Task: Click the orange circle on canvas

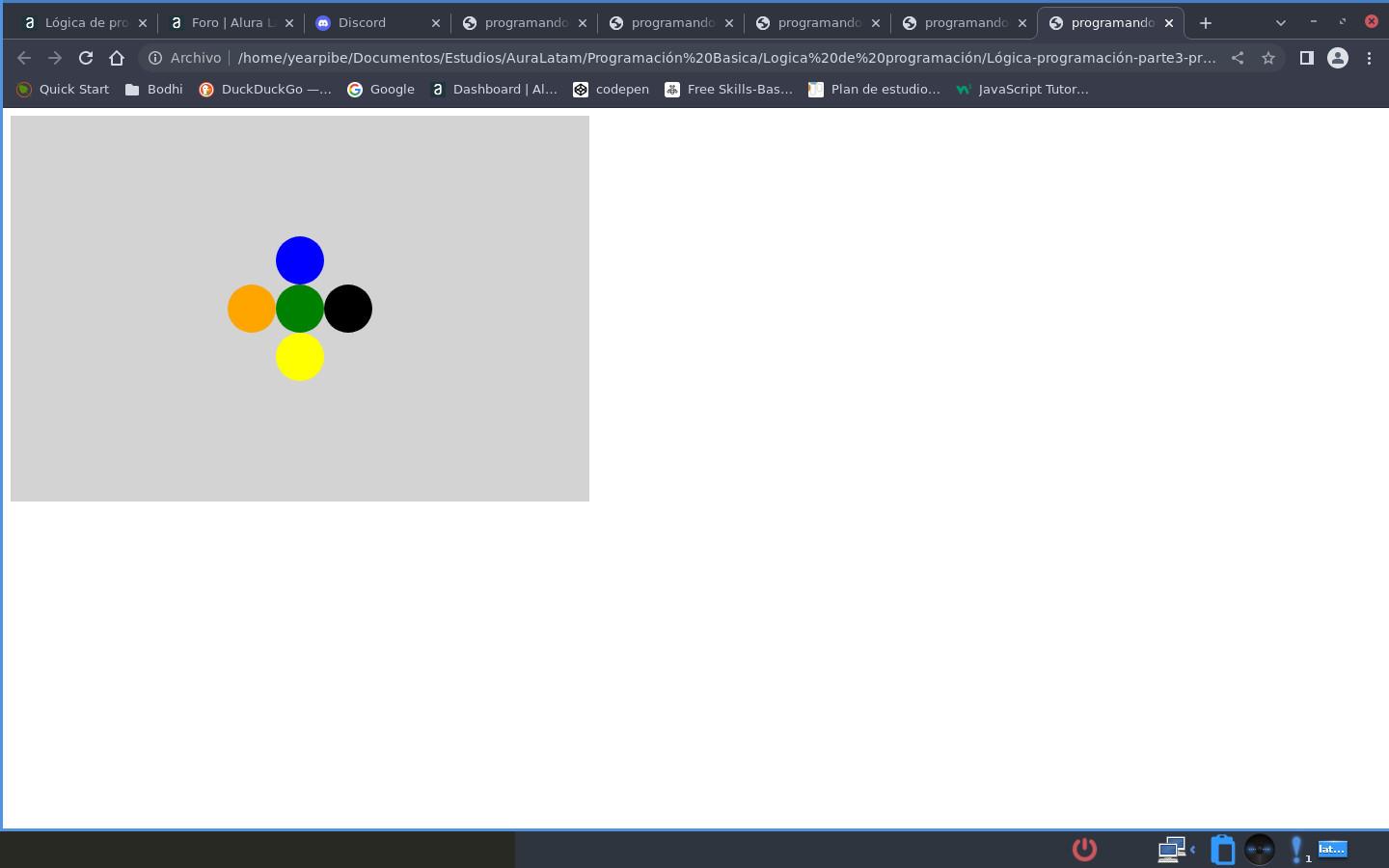Action: (252, 309)
